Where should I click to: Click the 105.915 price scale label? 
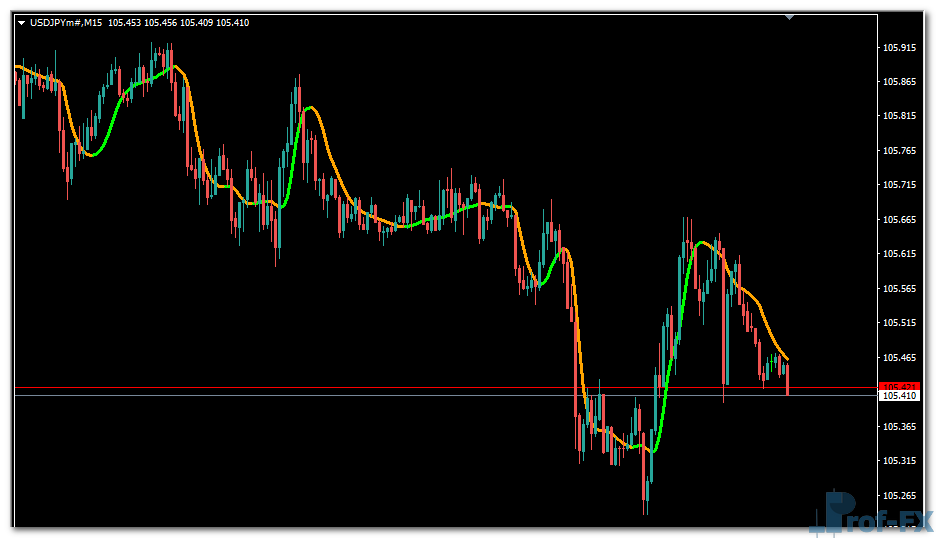click(x=901, y=47)
